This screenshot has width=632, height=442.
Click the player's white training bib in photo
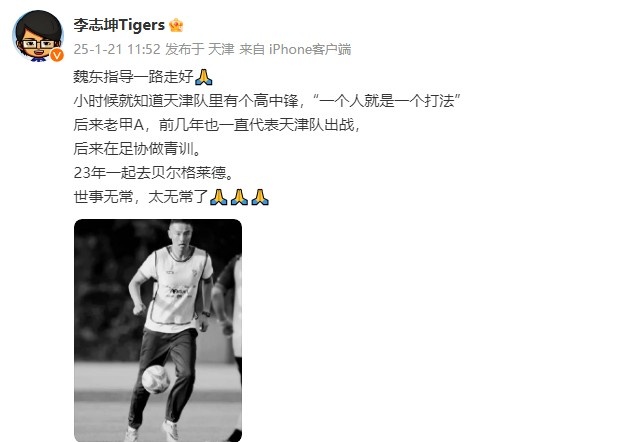point(177,287)
